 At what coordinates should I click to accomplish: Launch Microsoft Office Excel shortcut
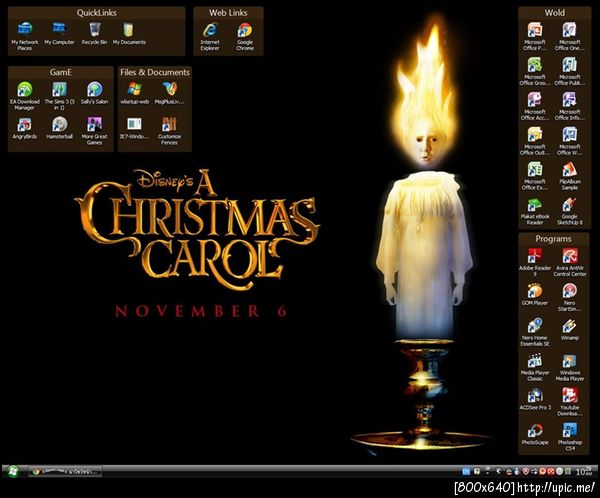coord(535,176)
